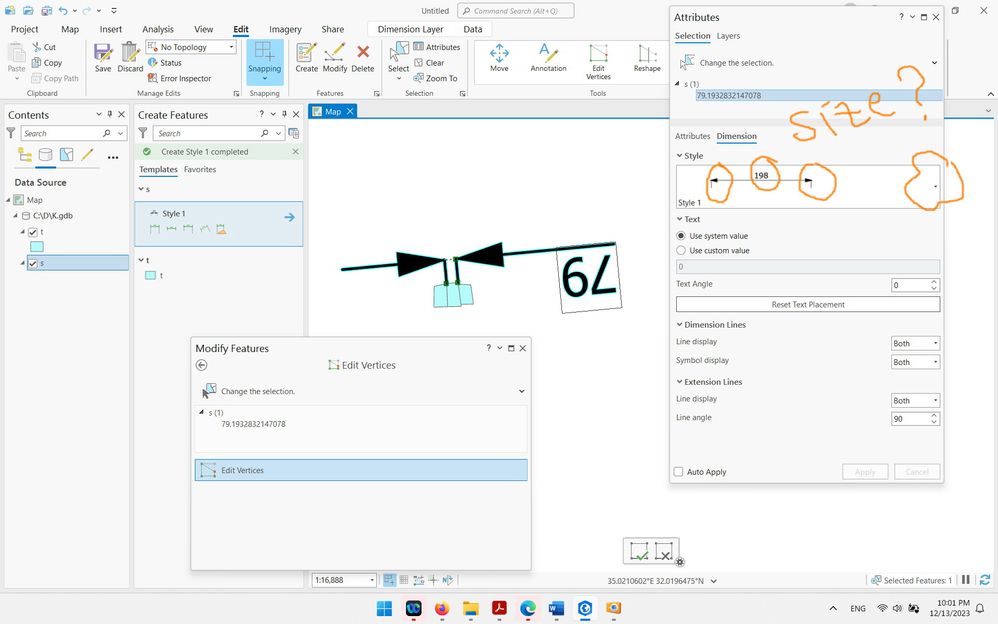
Task: Click the Discard edits icon
Action: (130, 57)
